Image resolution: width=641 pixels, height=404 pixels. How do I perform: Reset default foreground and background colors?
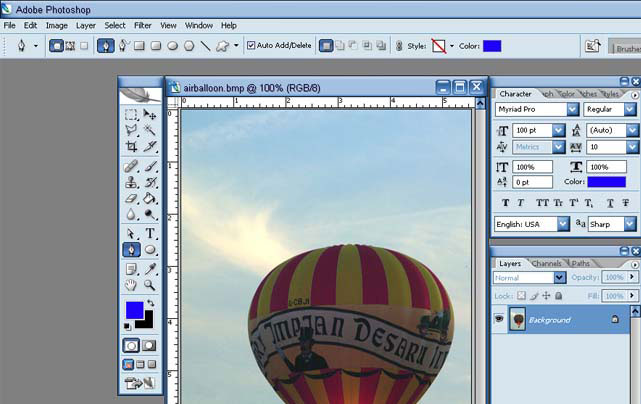pos(128,326)
